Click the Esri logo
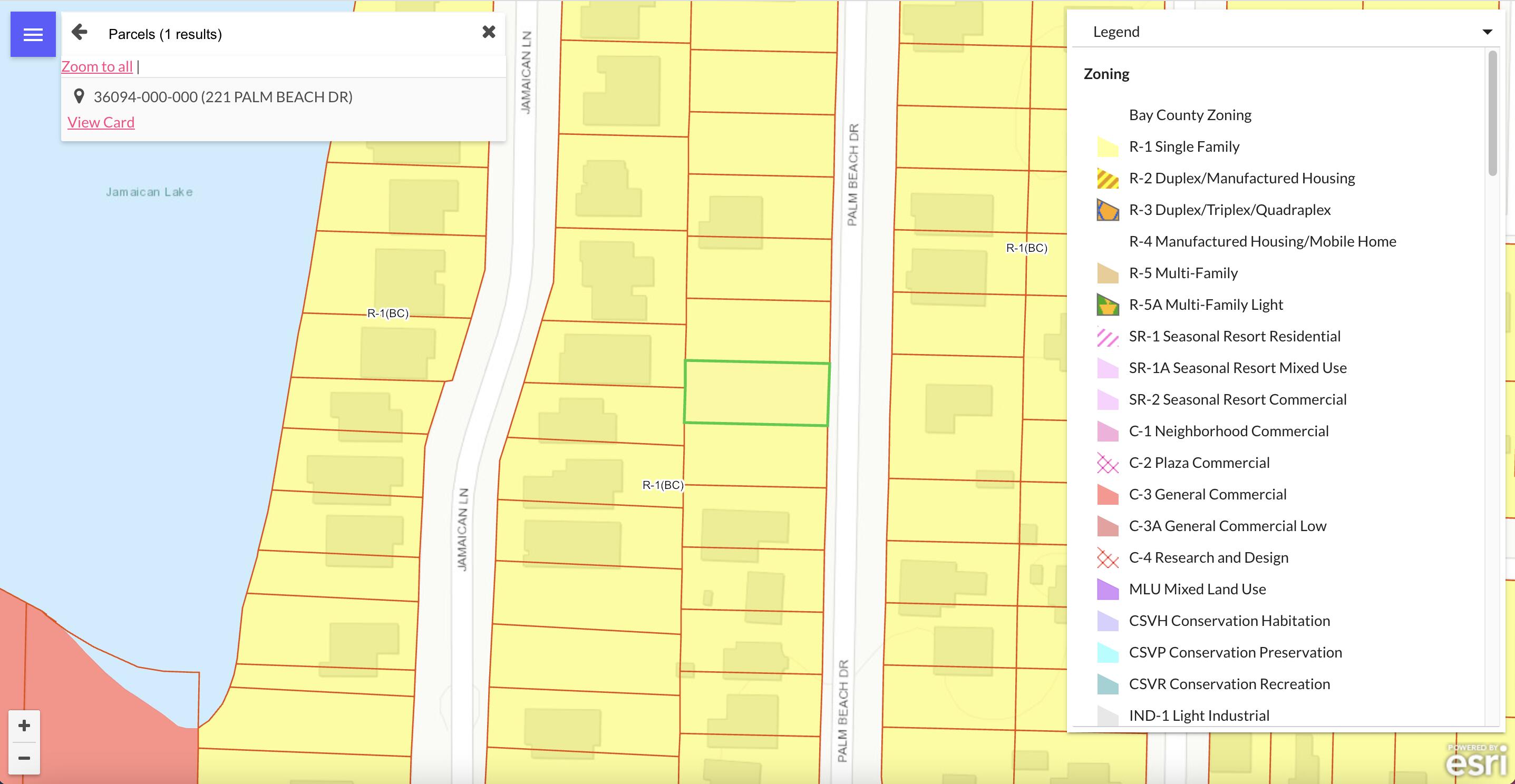The height and width of the screenshot is (784, 1515). [x=1475, y=760]
